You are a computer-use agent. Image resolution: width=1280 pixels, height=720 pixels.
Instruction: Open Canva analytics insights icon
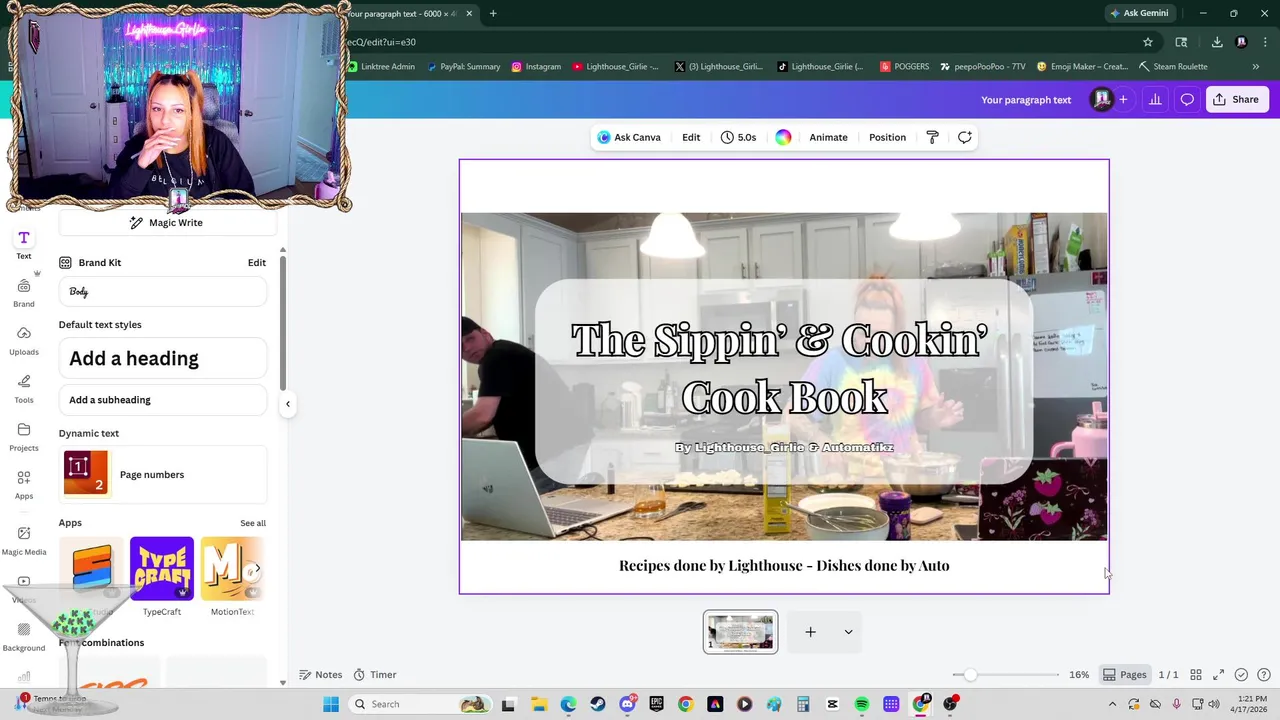pyautogui.click(x=1155, y=100)
